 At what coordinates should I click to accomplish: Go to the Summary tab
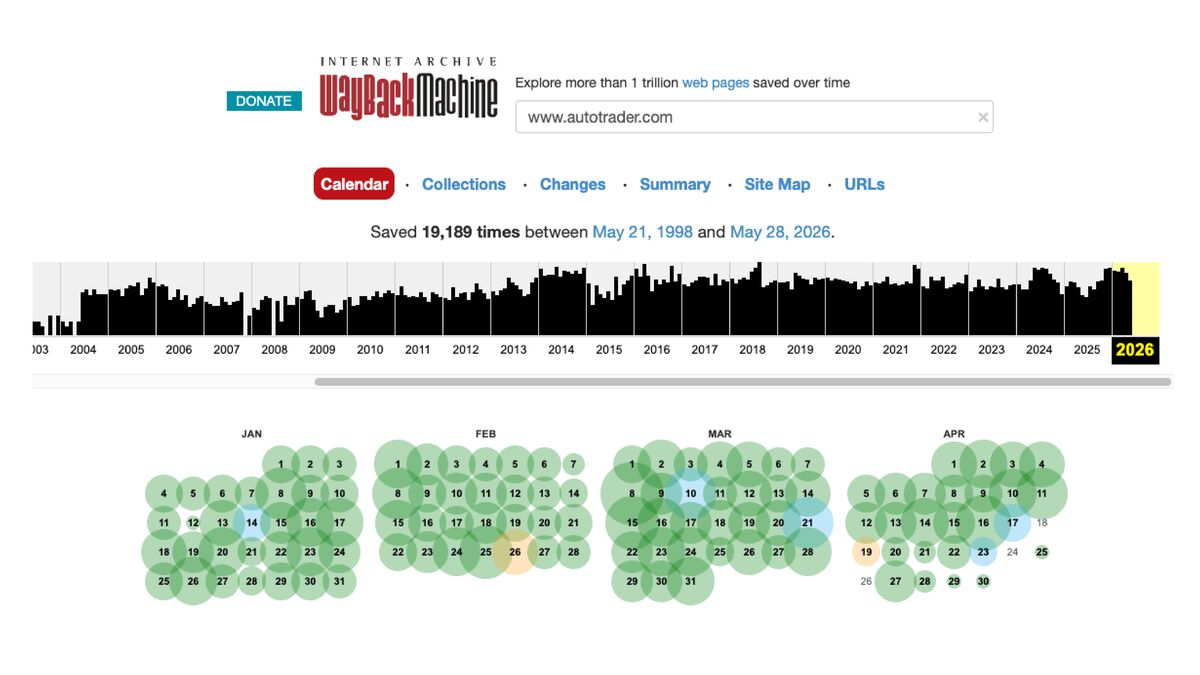click(x=675, y=184)
